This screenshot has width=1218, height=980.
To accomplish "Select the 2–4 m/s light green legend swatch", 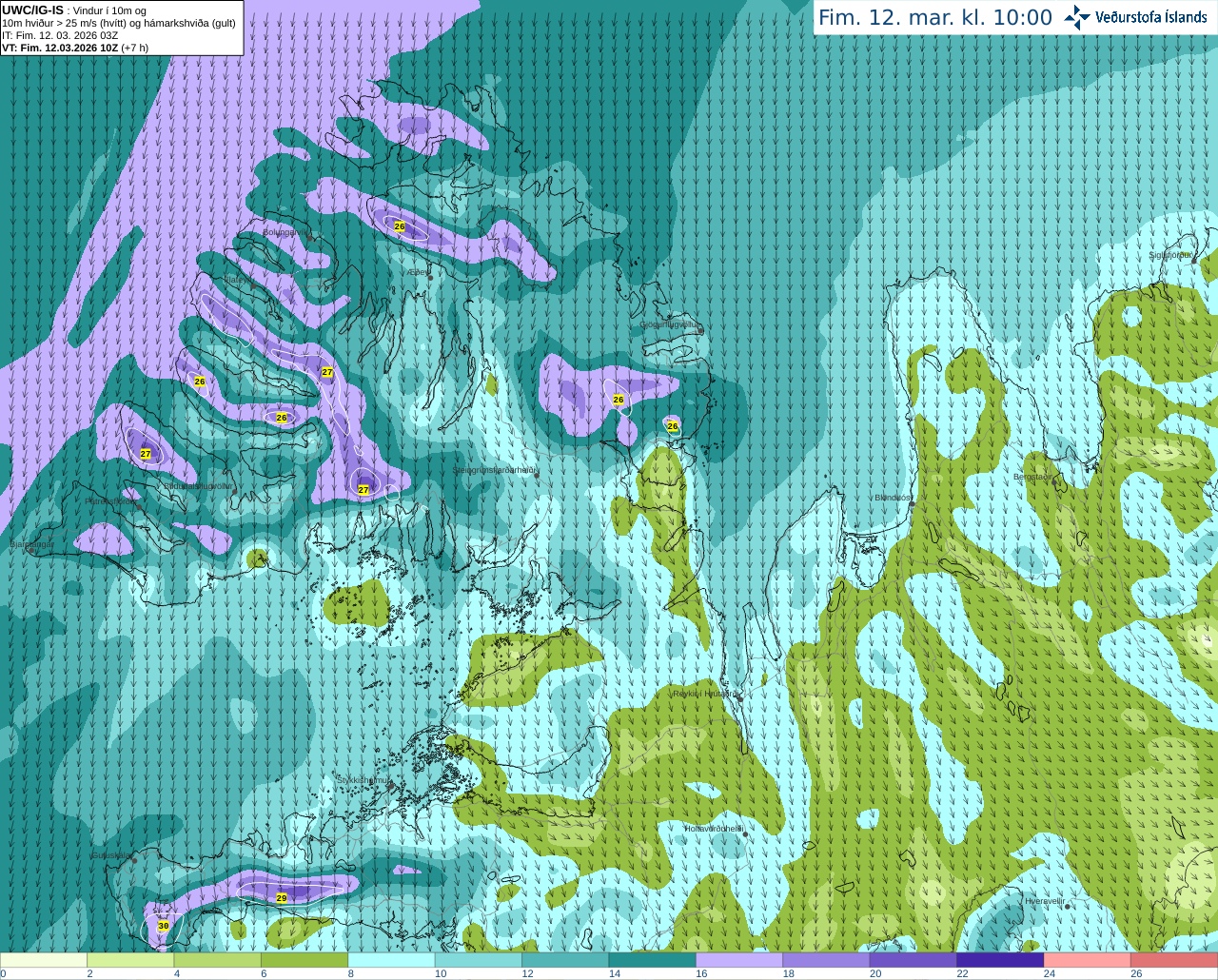I will pyautogui.click(x=130, y=960).
